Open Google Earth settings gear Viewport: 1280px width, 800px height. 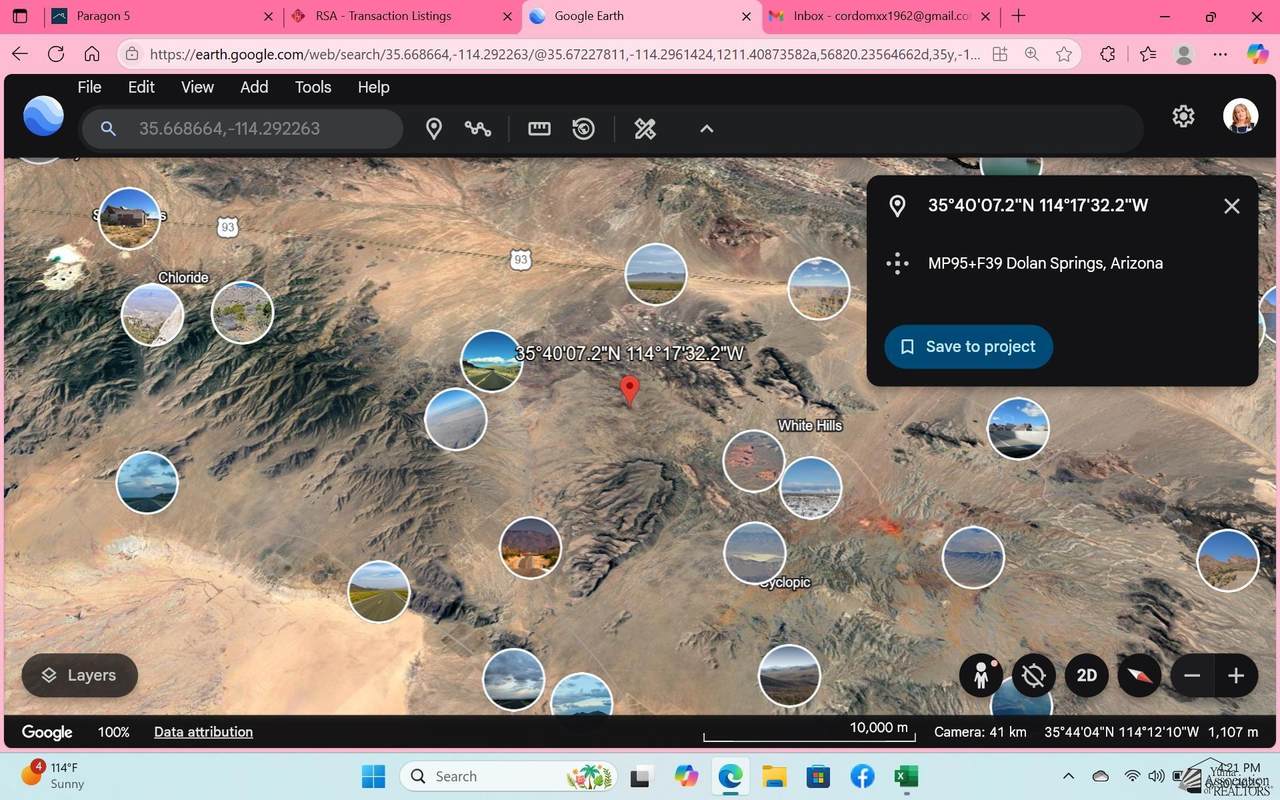(1183, 117)
